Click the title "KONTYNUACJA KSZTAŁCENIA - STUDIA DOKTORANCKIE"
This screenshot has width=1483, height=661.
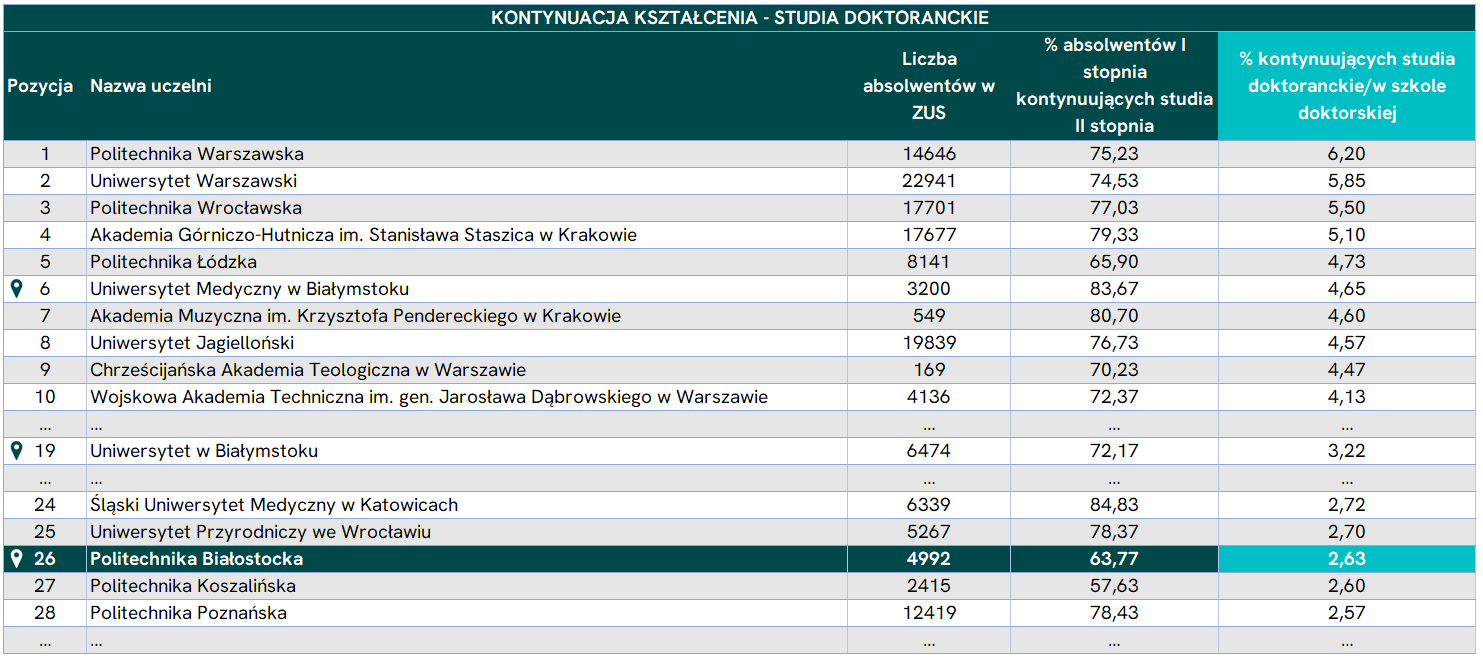tap(740, 18)
